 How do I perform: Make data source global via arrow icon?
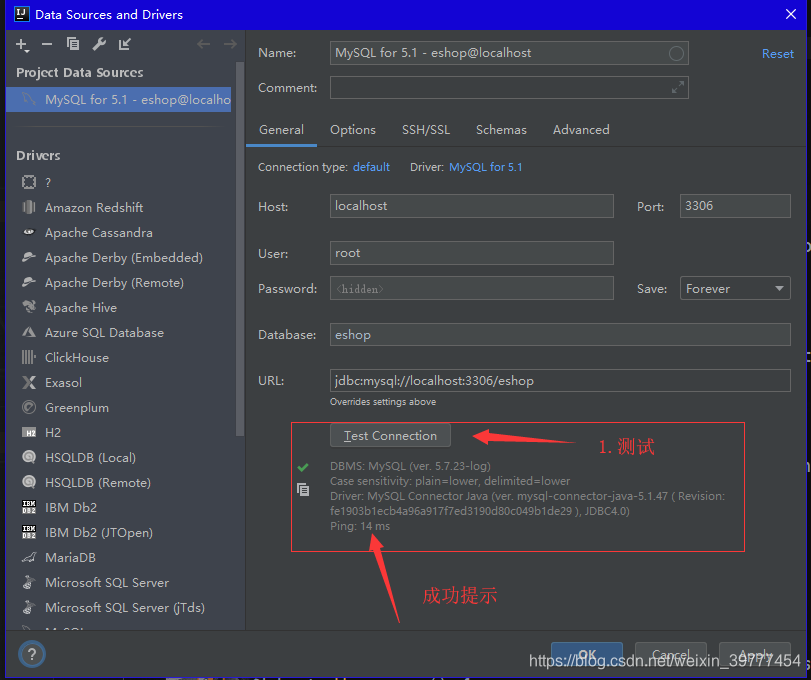125,44
